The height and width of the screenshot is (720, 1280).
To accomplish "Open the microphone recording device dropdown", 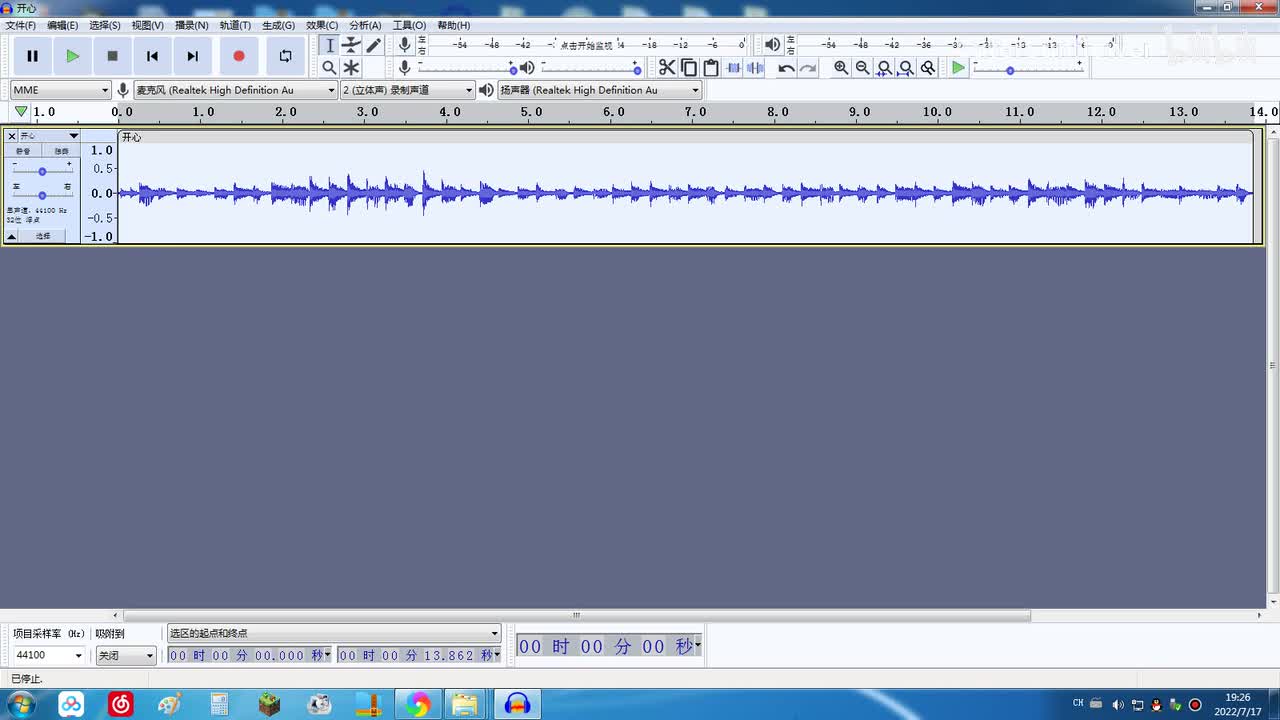I will pos(235,90).
